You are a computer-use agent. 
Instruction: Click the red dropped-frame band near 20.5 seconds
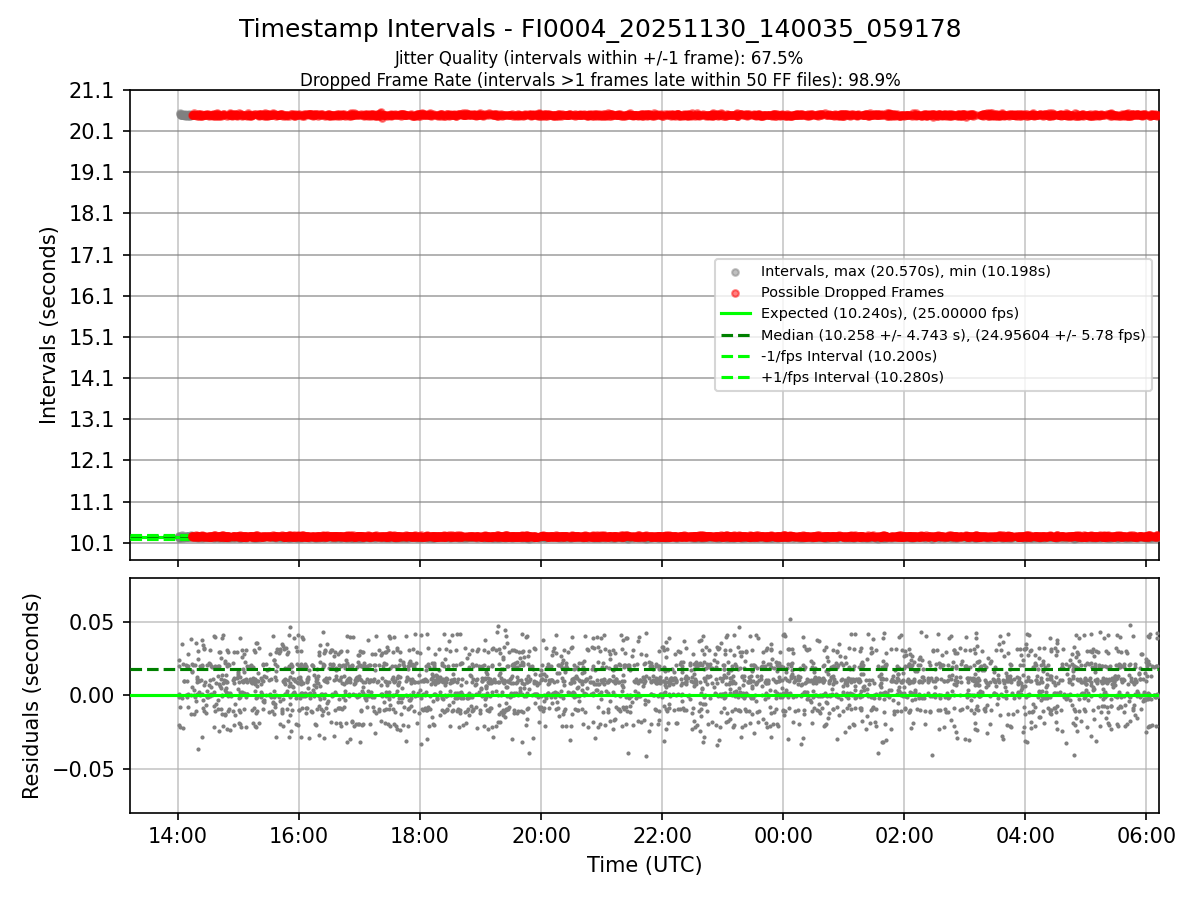pyautogui.click(x=675, y=115)
